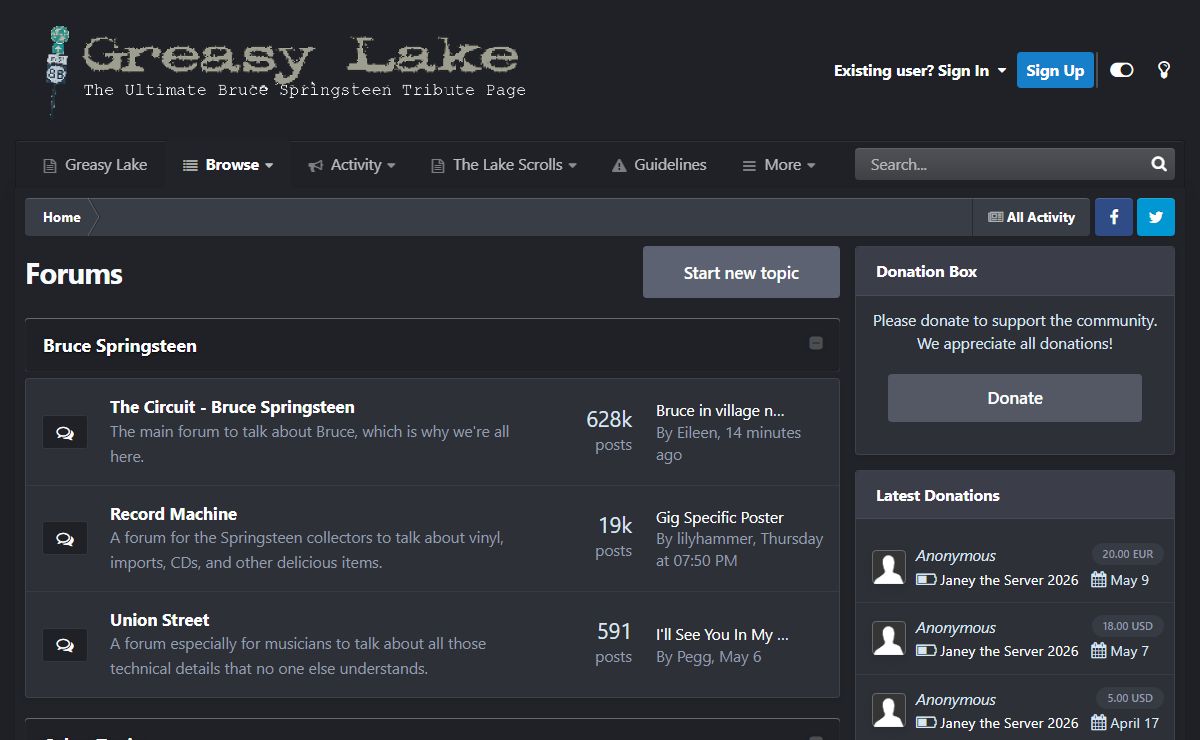The width and height of the screenshot is (1200, 740).
Task: Click the Forums page heading
Action: click(x=74, y=274)
